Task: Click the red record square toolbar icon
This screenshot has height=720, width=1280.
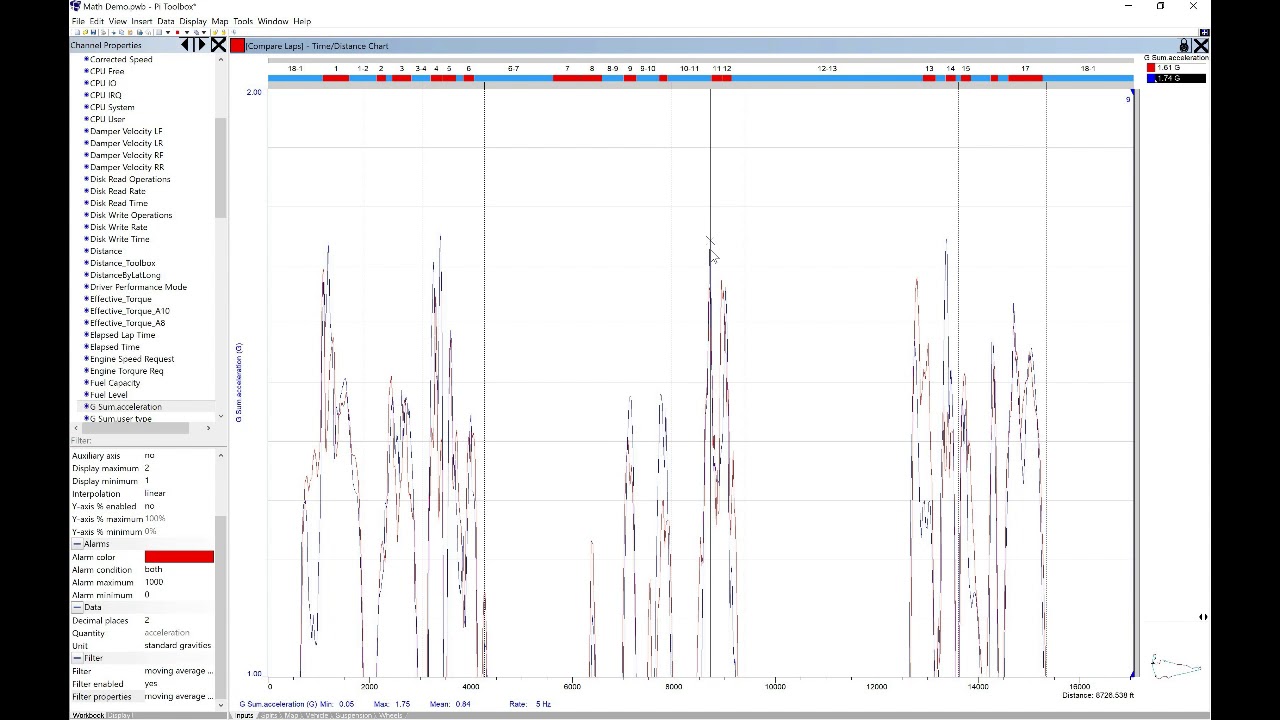Action: 179,32
